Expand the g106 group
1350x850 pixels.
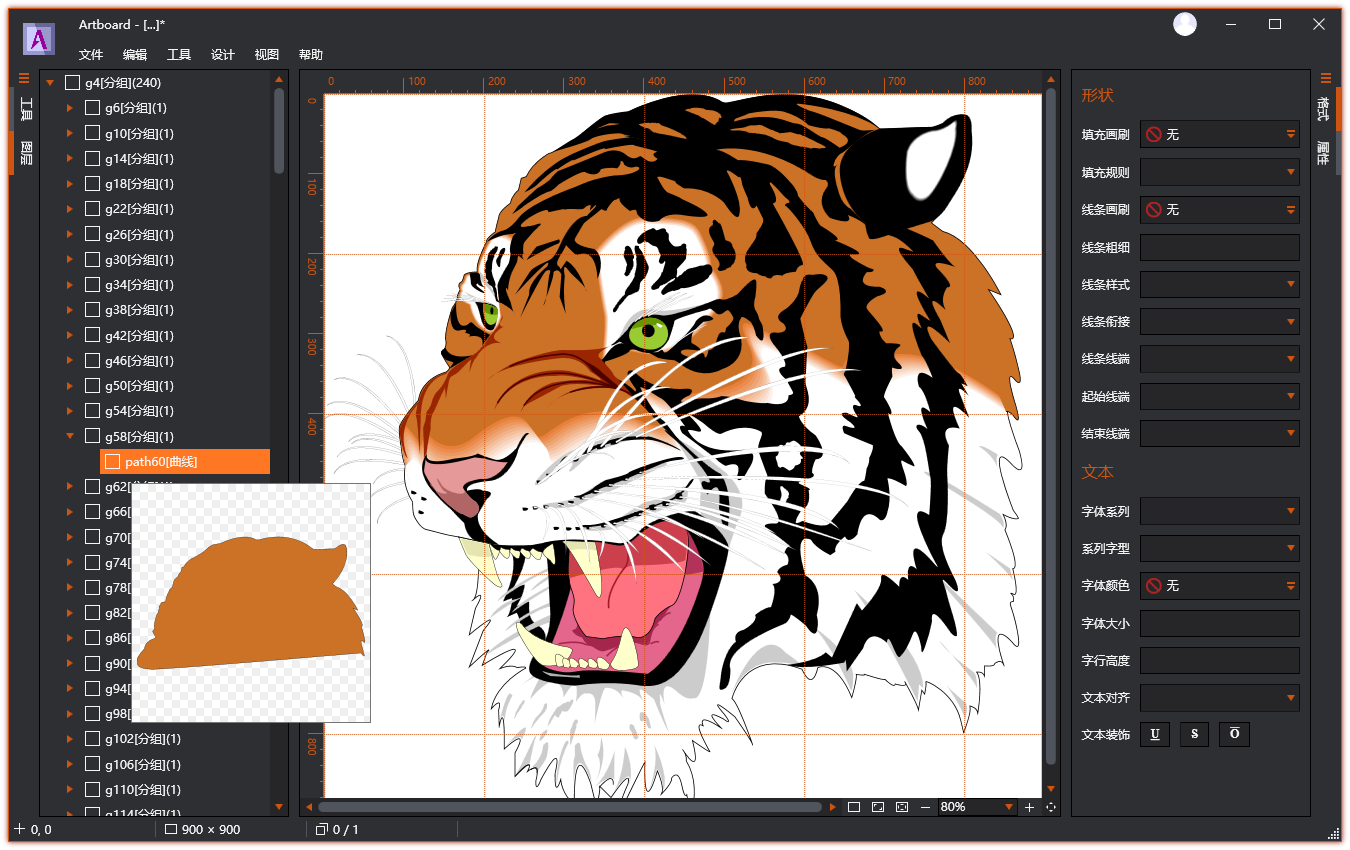tap(70, 765)
